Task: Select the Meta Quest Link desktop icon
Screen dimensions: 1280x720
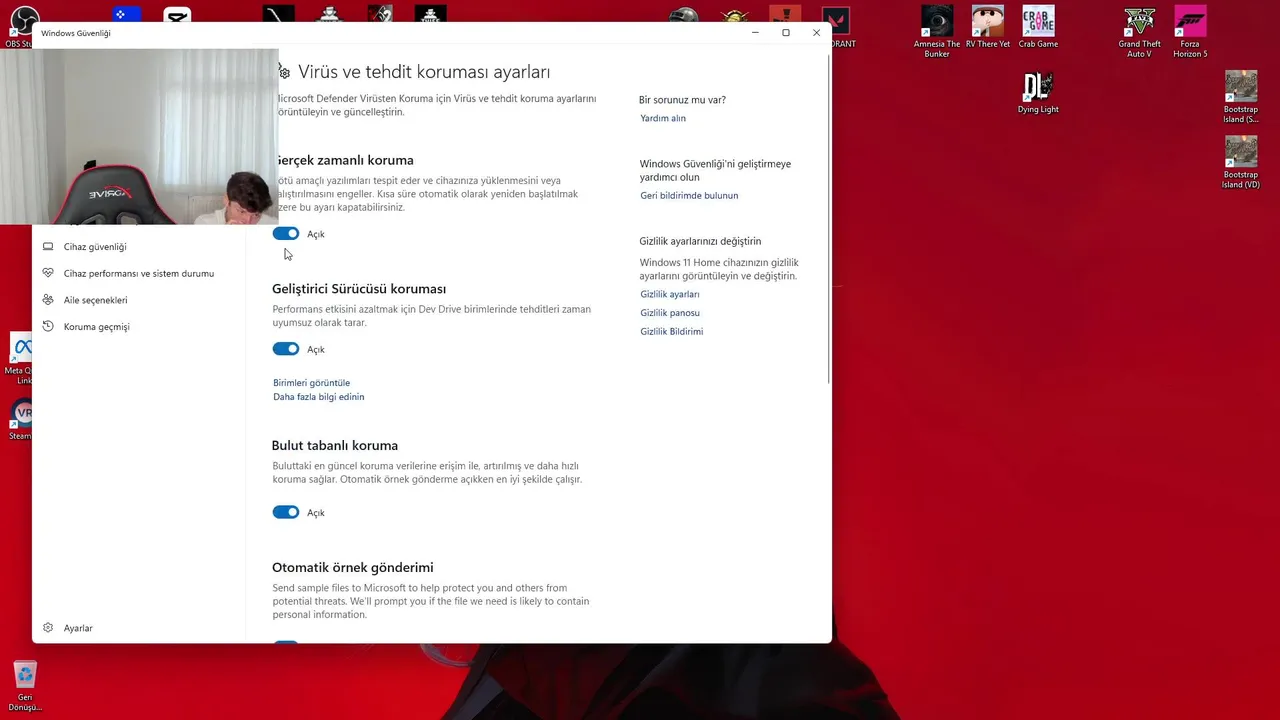Action: point(20,360)
